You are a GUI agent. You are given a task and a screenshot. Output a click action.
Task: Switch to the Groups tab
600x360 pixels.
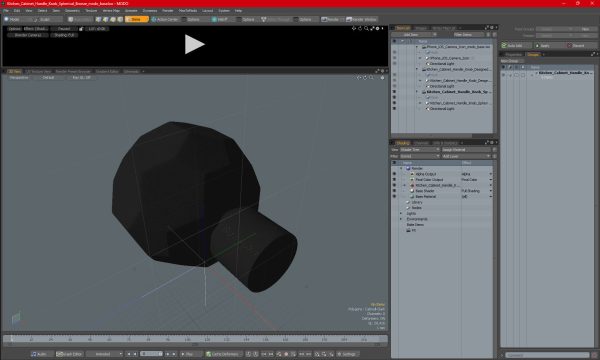click(x=533, y=54)
